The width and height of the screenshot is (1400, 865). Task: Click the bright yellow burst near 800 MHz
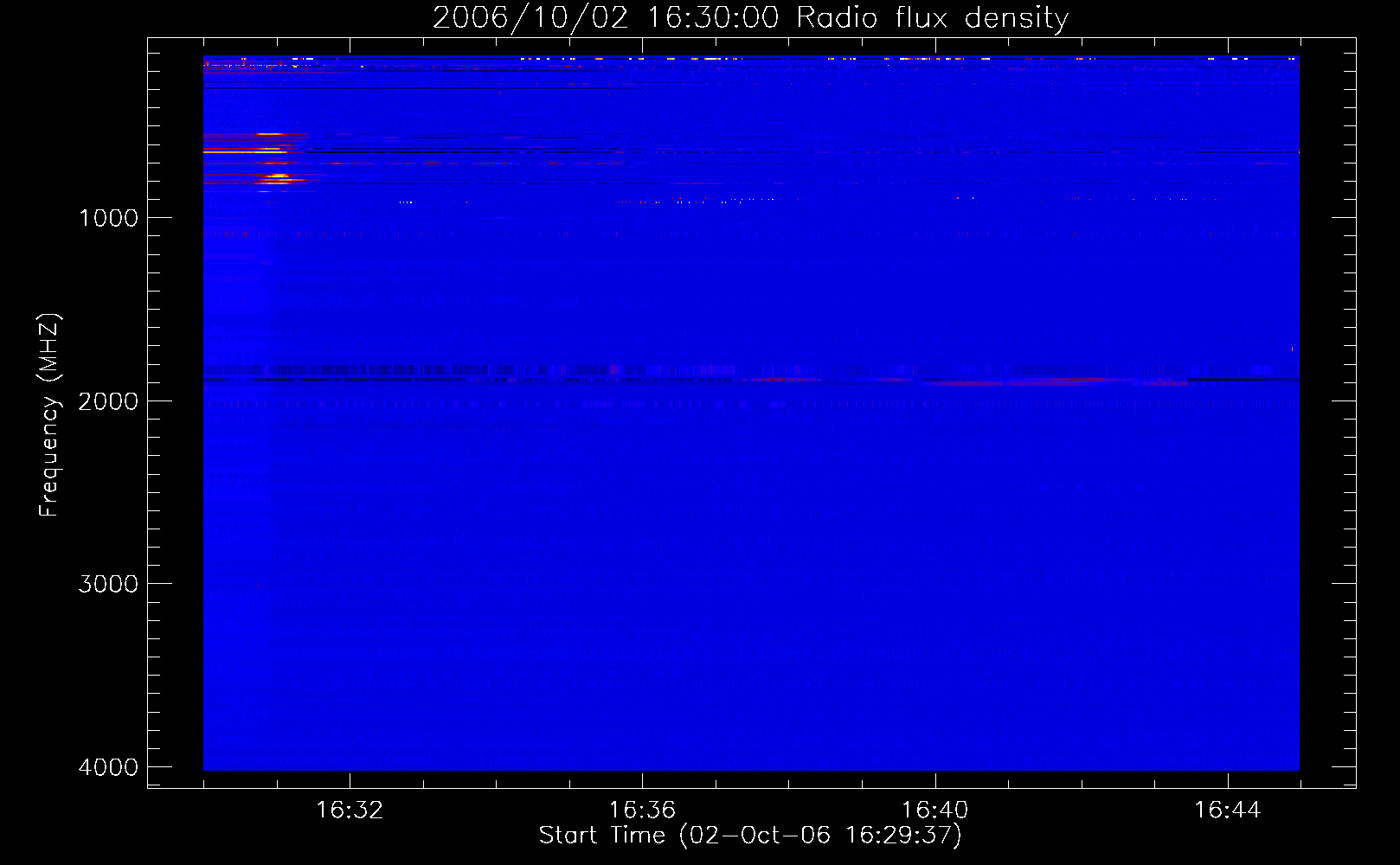278,177
